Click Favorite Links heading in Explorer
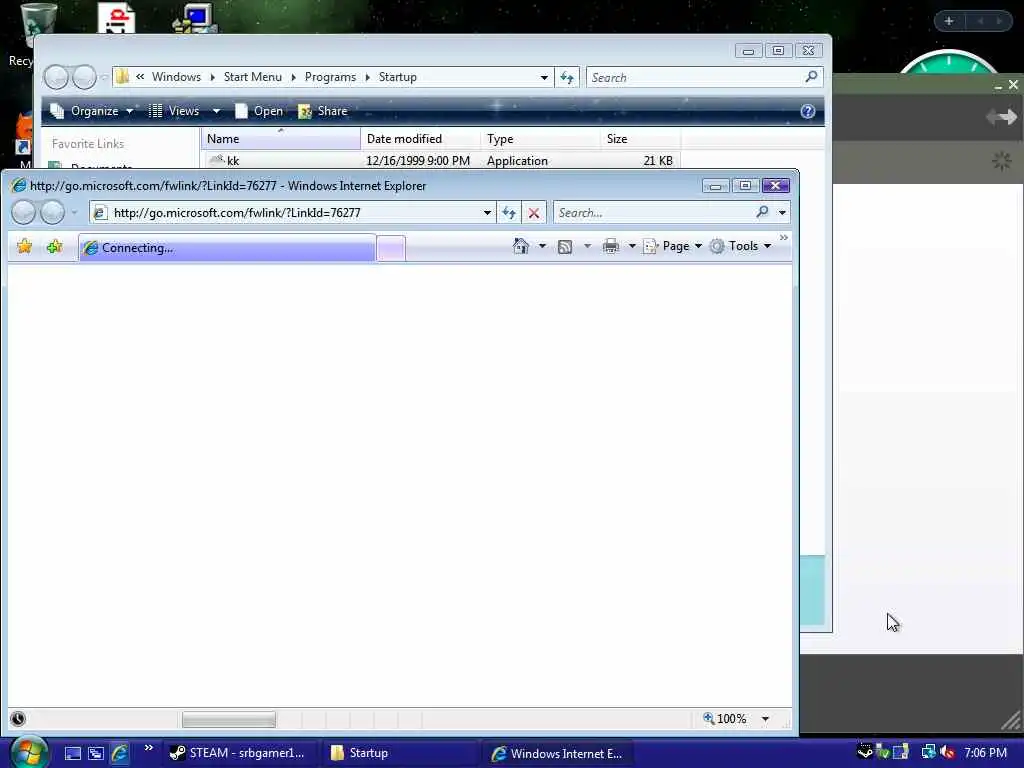Viewport: 1024px width, 768px height. (x=88, y=144)
